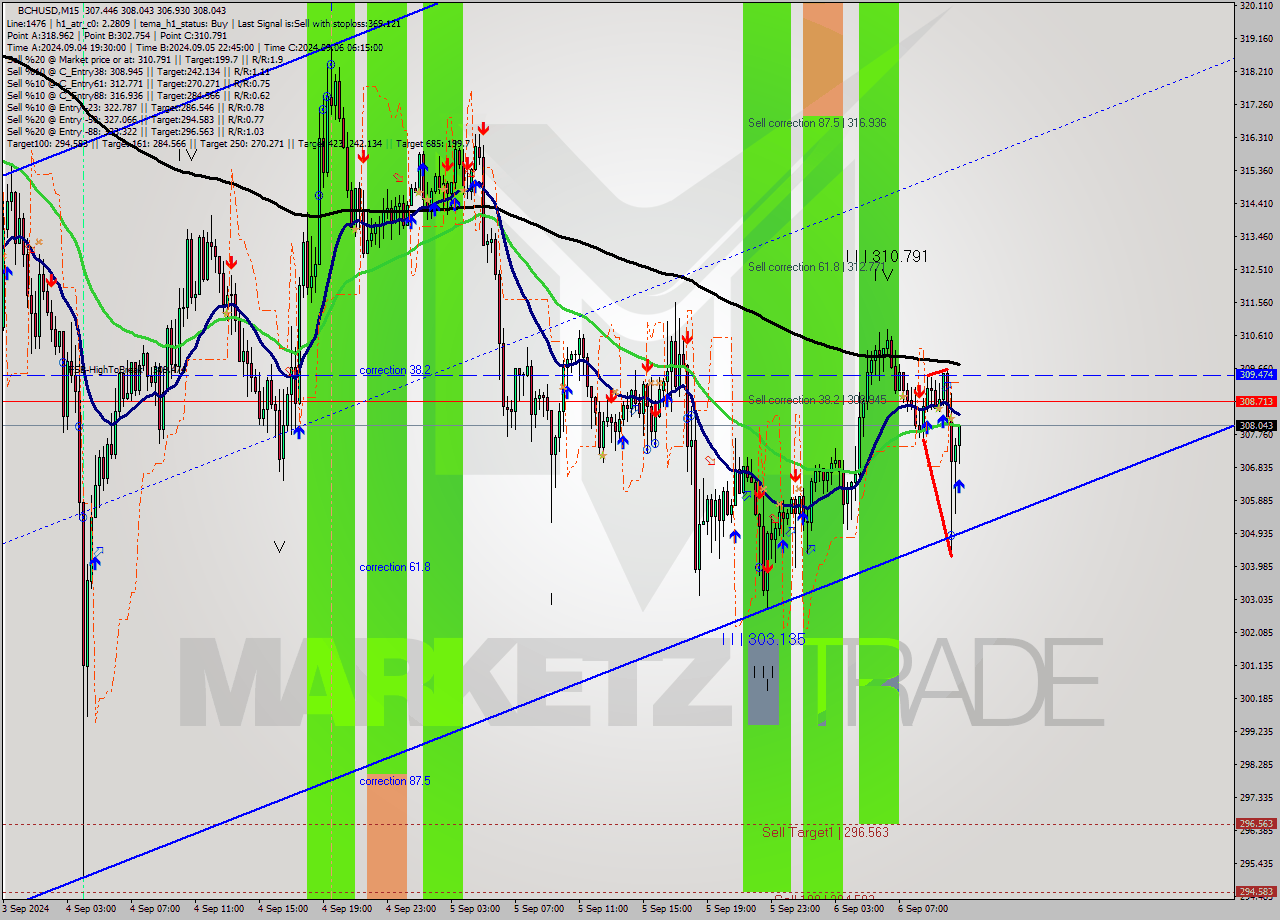Select the blue 'correction 61.8' label
Viewport: 1280px width, 920px height.
(x=395, y=567)
